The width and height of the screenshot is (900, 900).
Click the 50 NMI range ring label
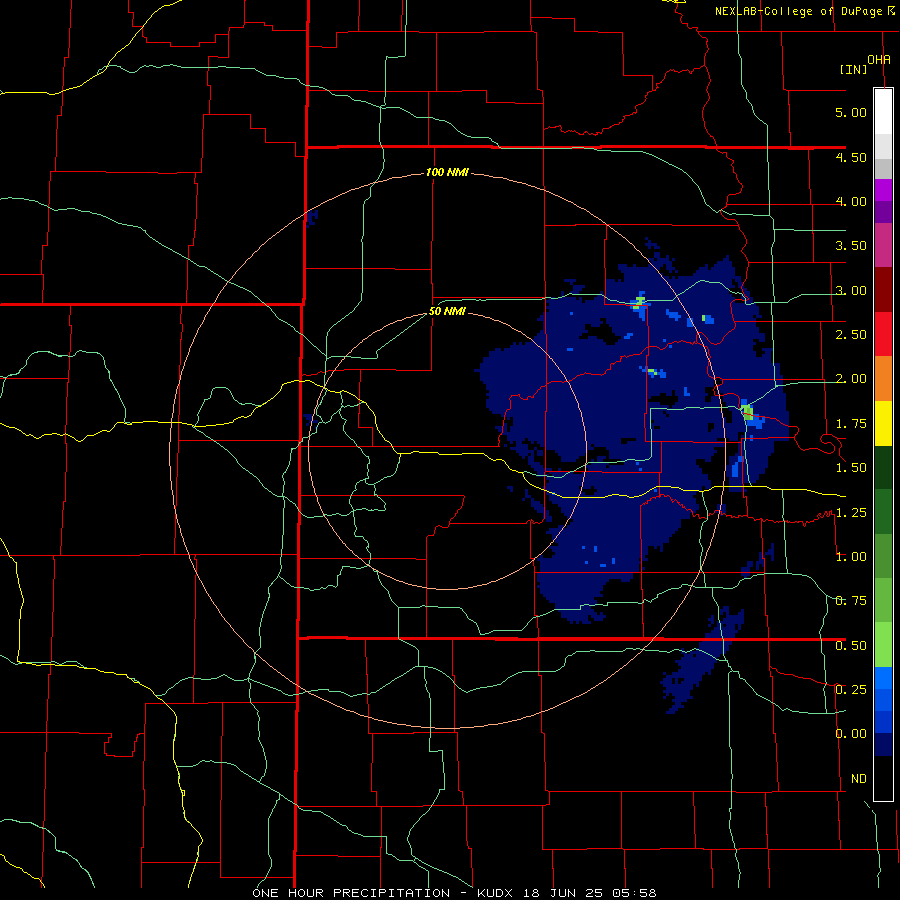[447, 312]
